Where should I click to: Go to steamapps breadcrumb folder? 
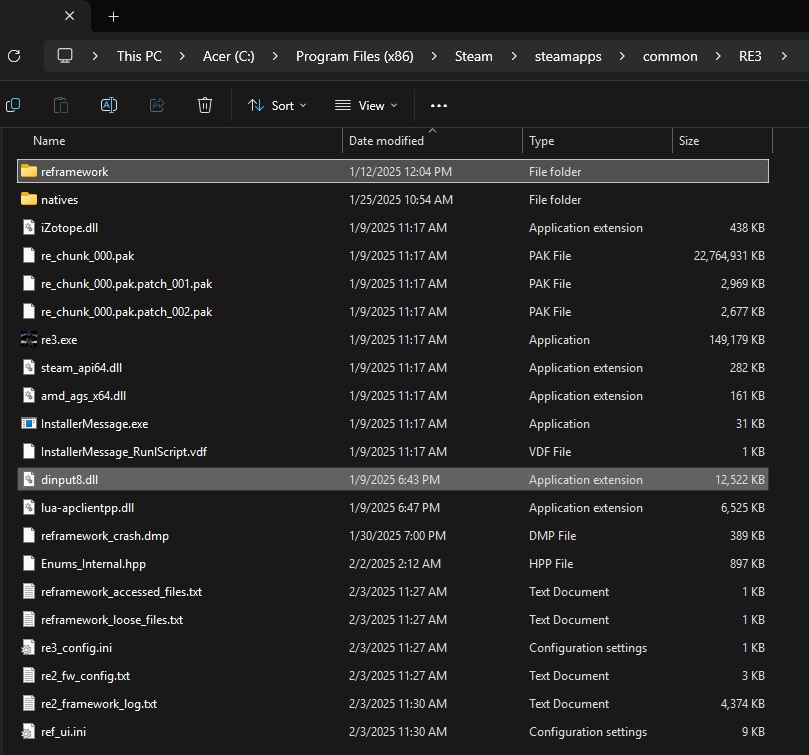(x=568, y=56)
